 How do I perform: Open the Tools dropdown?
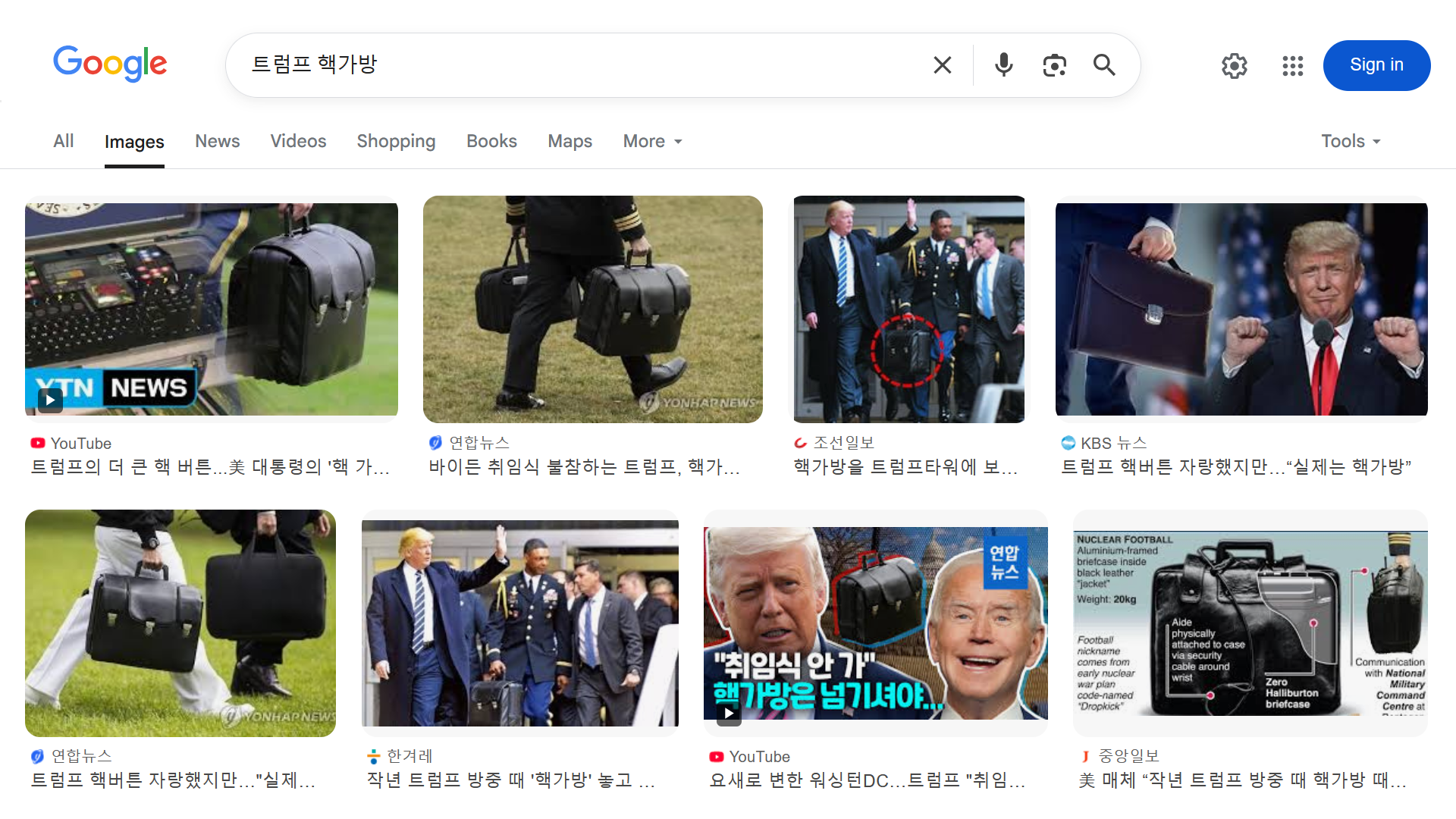(1351, 142)
